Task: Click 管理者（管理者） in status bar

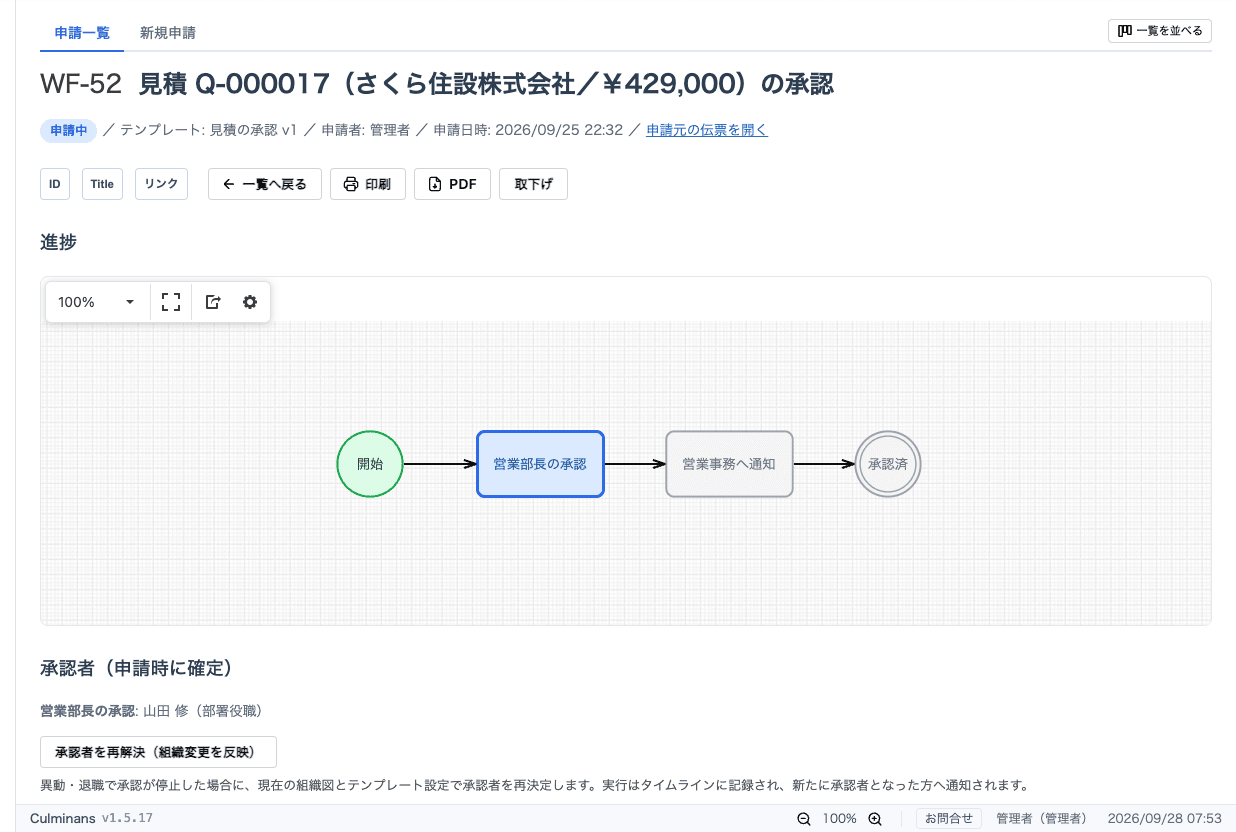Action: click(x=1041, y=818)
